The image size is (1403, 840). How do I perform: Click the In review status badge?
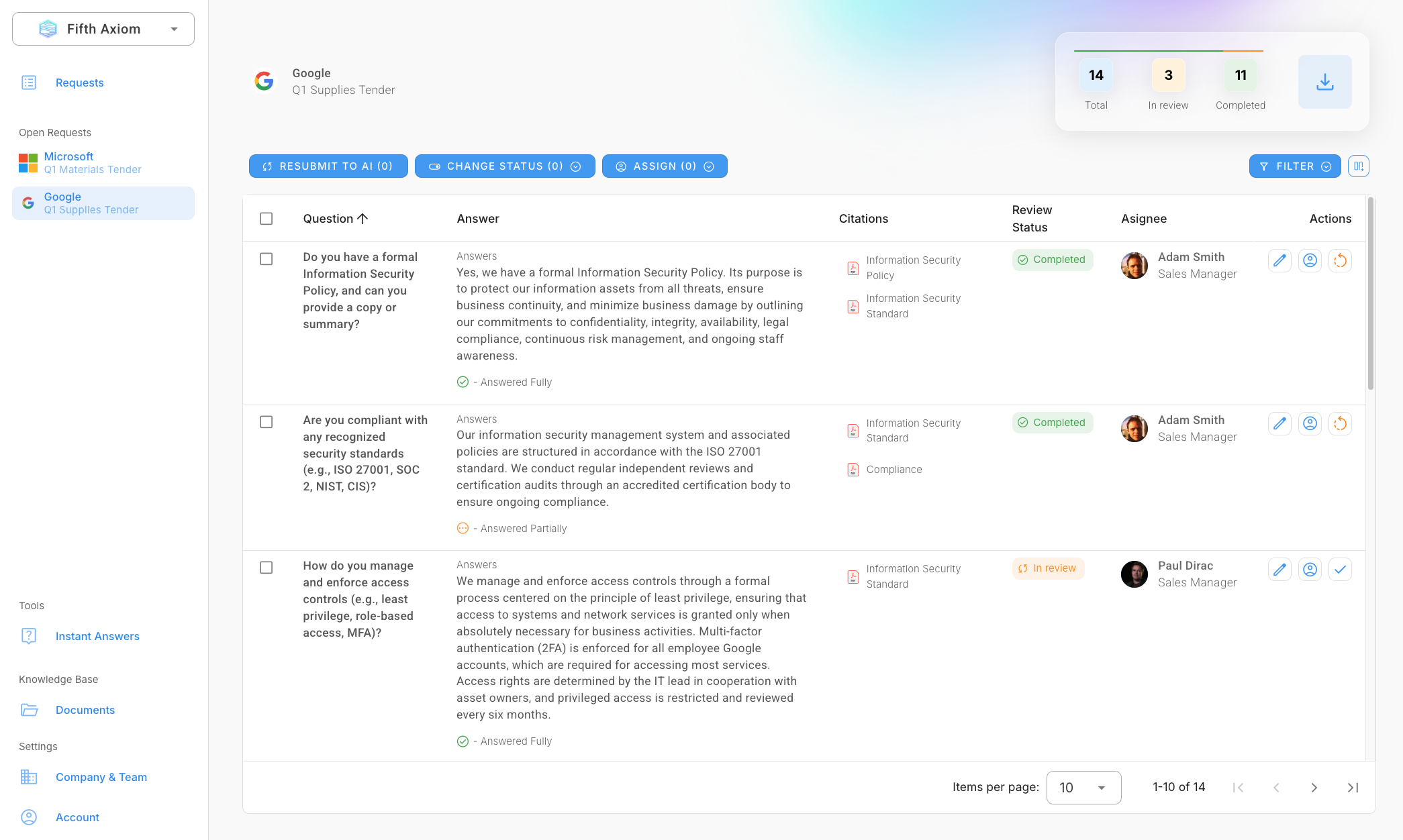point(1048,568)
